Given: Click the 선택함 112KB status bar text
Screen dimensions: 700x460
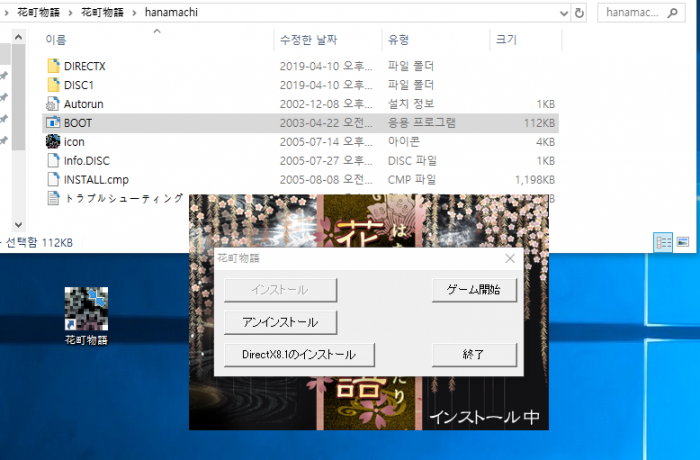Looking at the screenshot, I should [39, 243].
